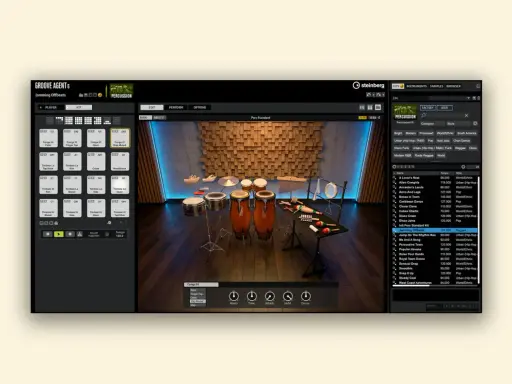This screenshot has height=384, width=512.
Task: Click the stop button left of play
Action: click(x=48, y=234)
